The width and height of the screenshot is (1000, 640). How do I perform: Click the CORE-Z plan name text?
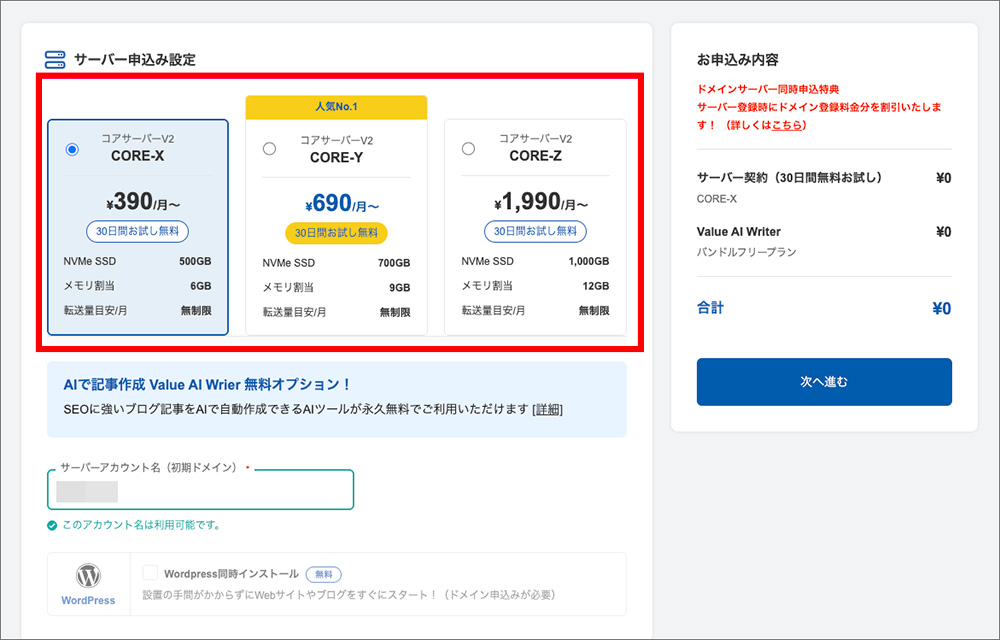(x=535, y=156)
